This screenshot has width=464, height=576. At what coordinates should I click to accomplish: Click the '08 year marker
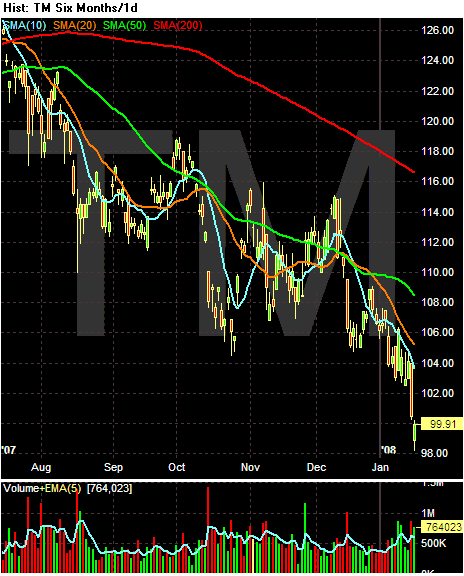pos(388,450)
